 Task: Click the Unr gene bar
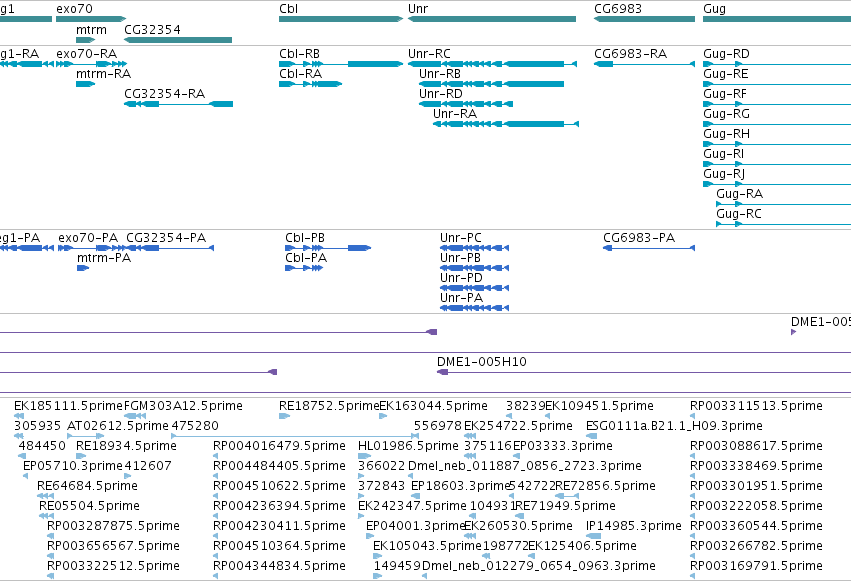[492, 19]
